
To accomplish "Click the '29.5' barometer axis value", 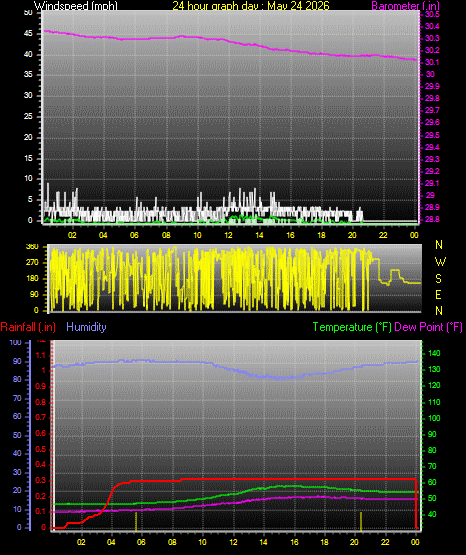I will [x=432, y=135].
